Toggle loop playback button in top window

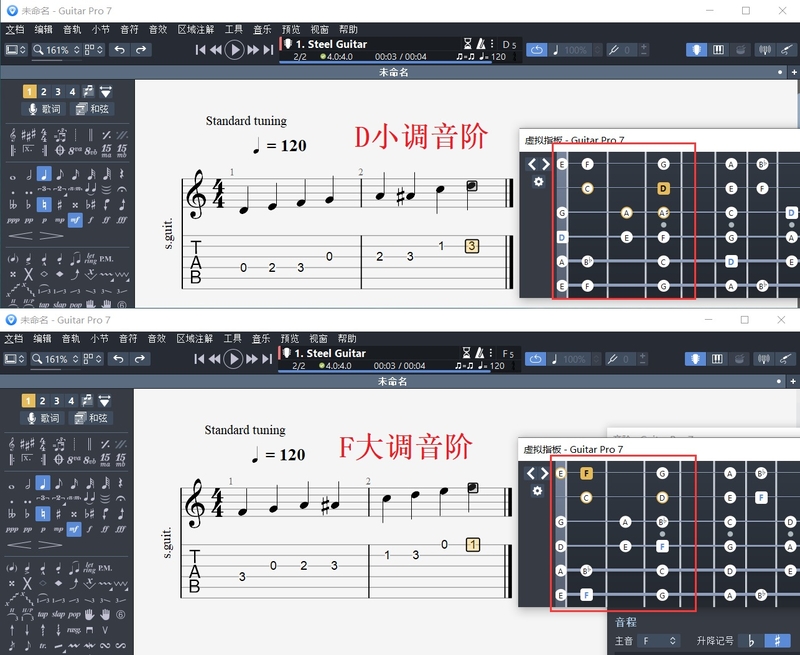pos(536,49)
